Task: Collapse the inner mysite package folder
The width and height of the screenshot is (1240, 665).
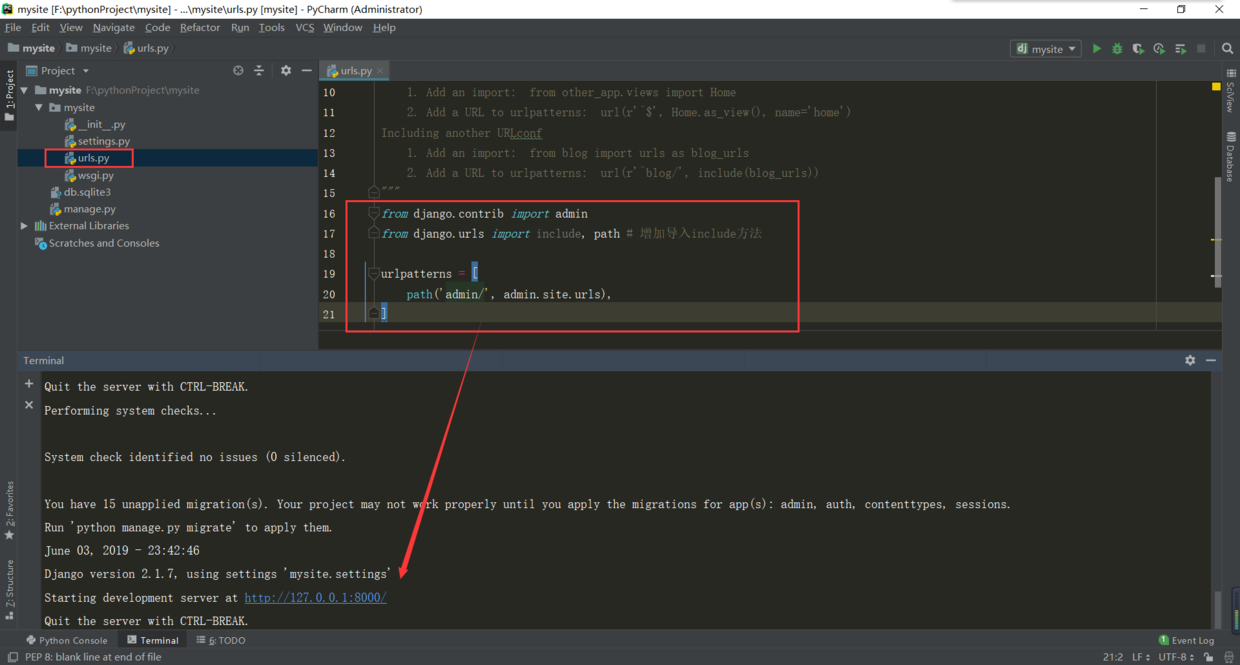Action: (x=39, y=107)
